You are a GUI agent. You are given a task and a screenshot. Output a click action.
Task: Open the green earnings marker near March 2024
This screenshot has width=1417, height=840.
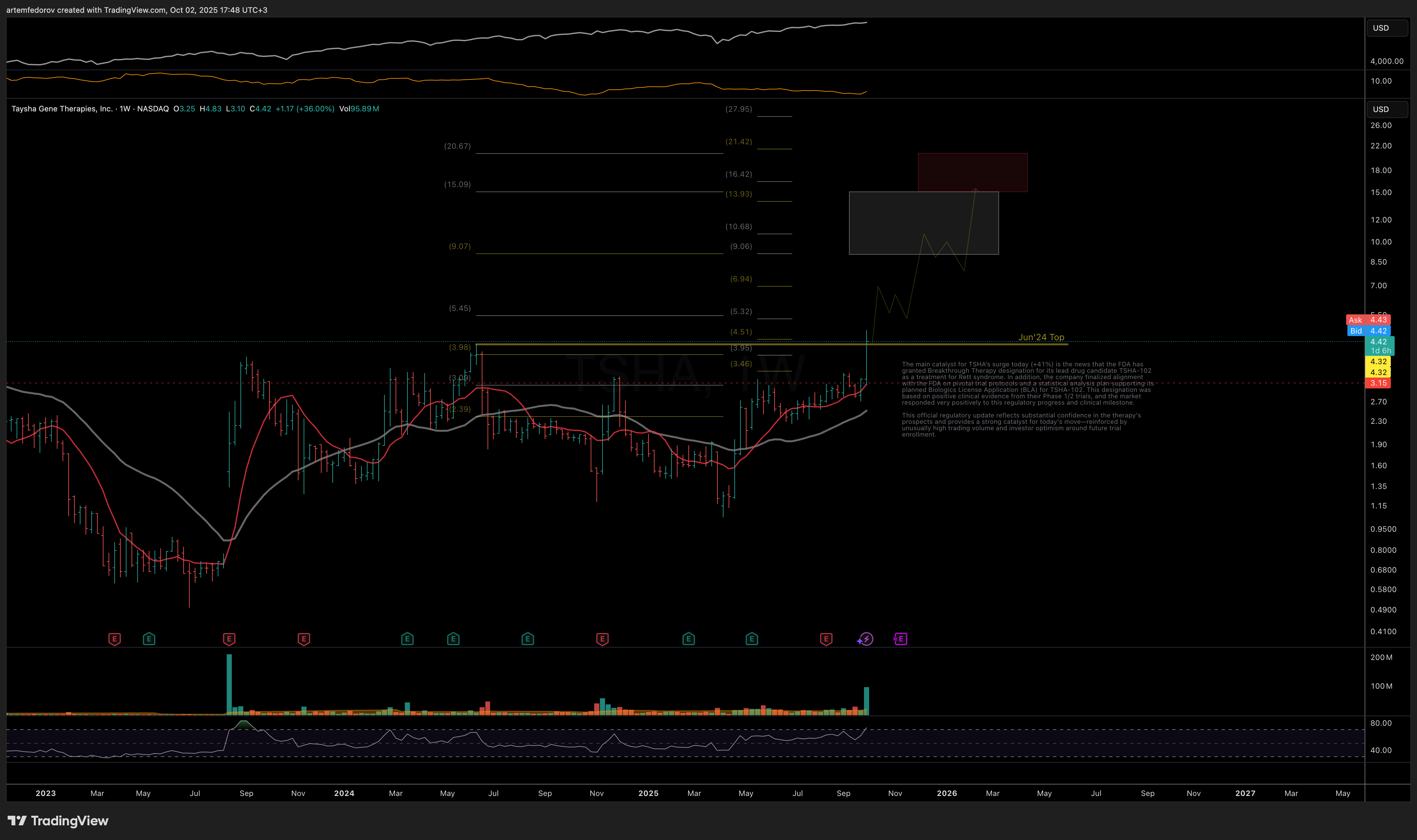coord(407,639)
